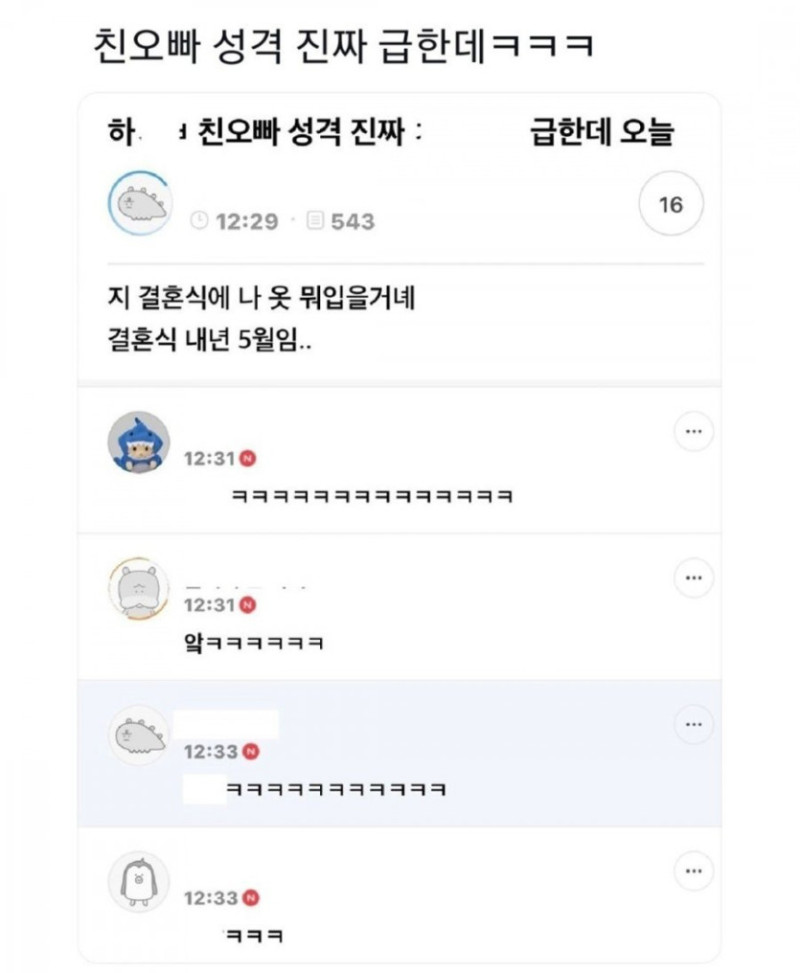Open the hamster avatar commenter profile

[139, 588]
